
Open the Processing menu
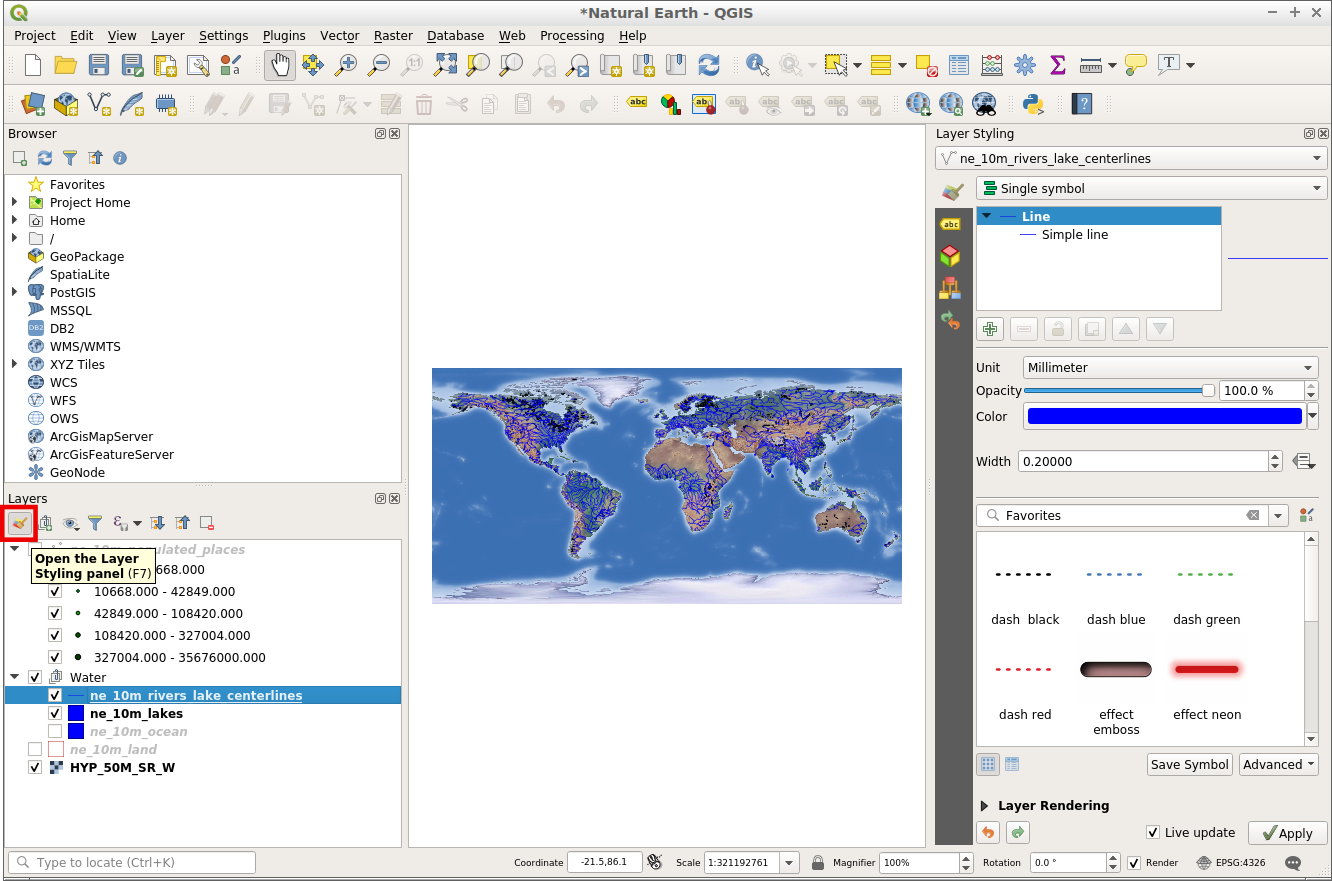point(572,35)
